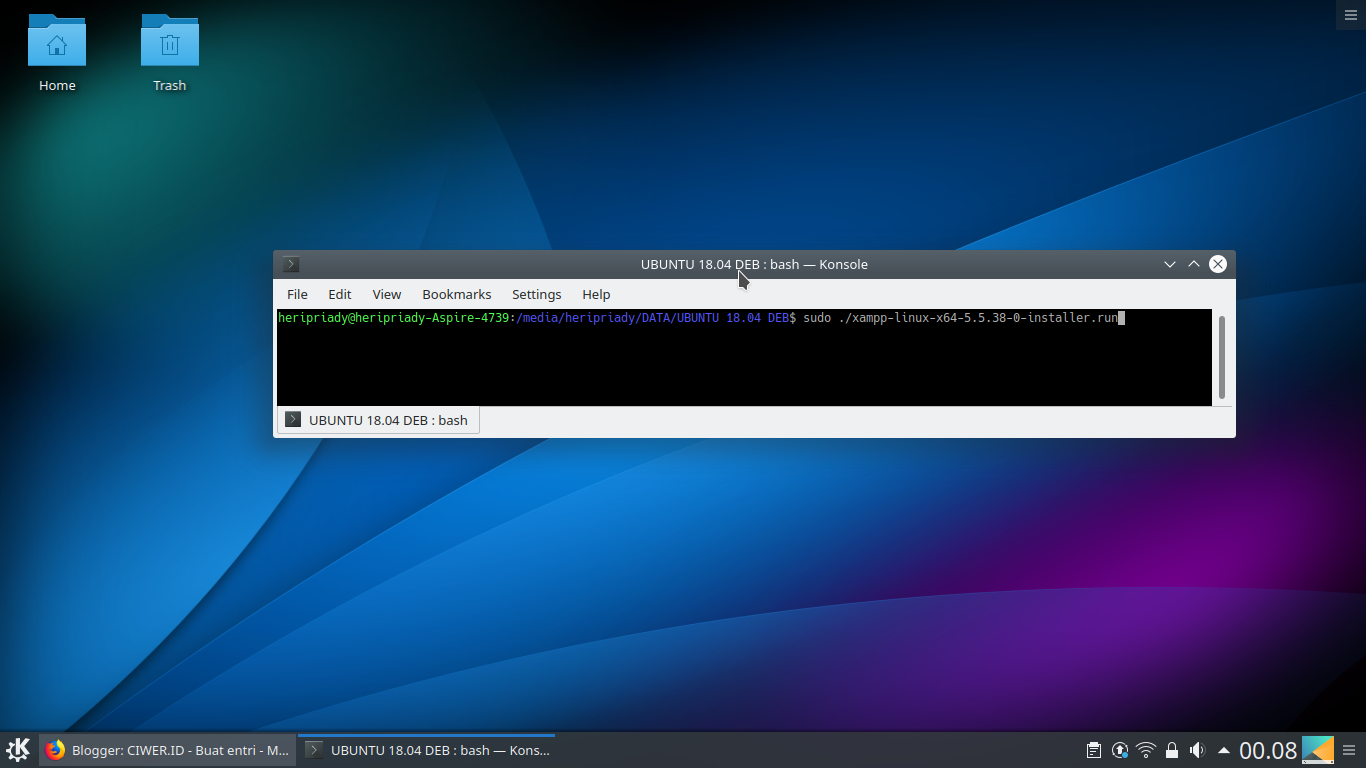The image size is (1366, 768).
Task: Open the software updates tray icon
Action: pyautogui.click(x=1120, y=750)
